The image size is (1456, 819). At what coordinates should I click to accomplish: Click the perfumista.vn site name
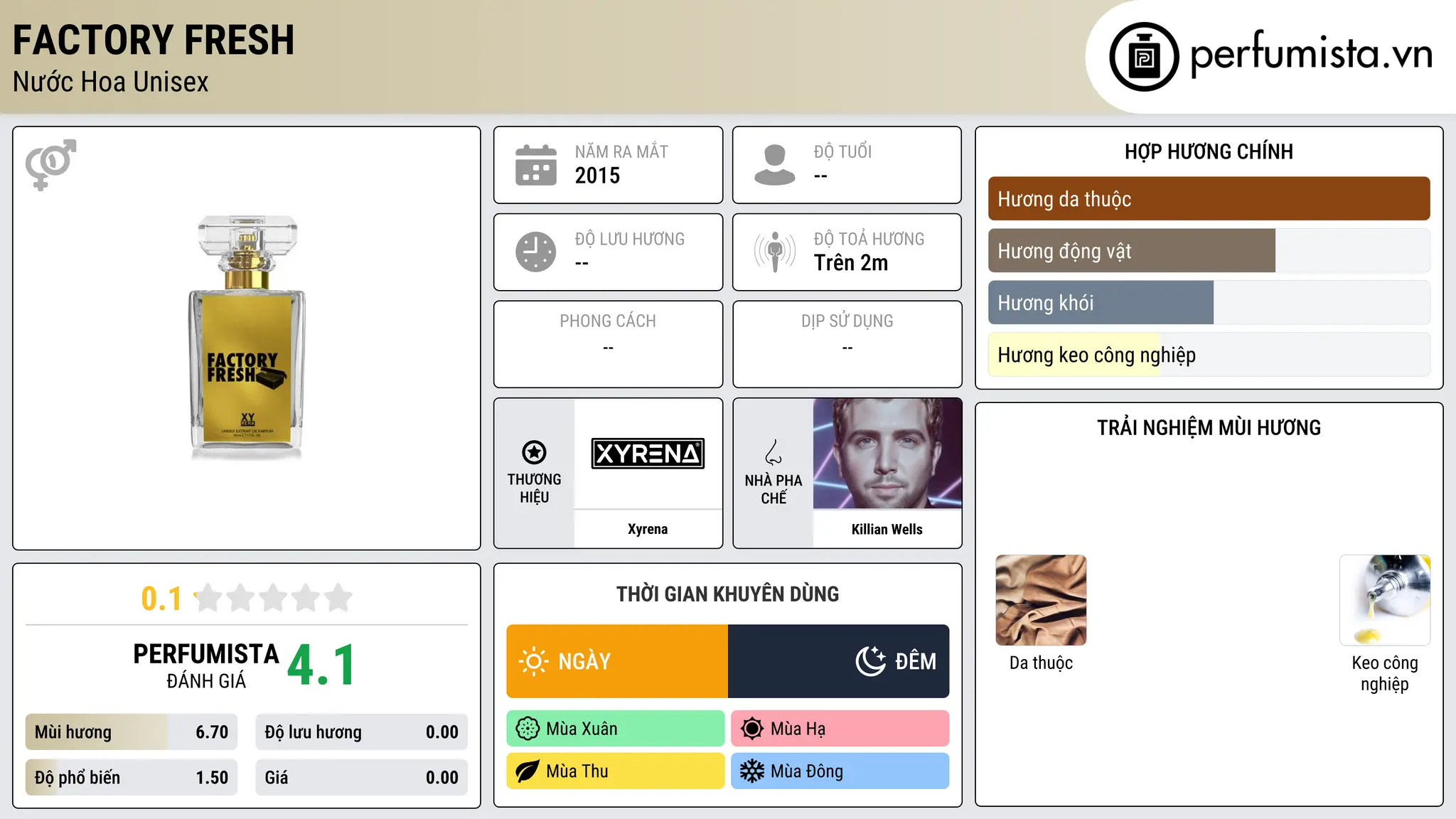1312,54
